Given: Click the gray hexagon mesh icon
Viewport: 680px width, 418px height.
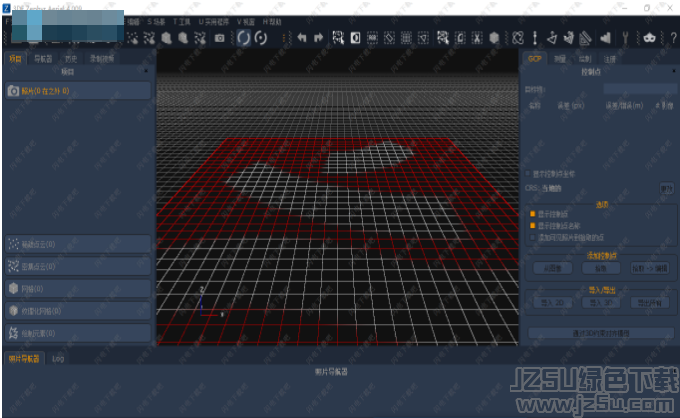Looking at the screenshot, I should (x=494, y=38).
